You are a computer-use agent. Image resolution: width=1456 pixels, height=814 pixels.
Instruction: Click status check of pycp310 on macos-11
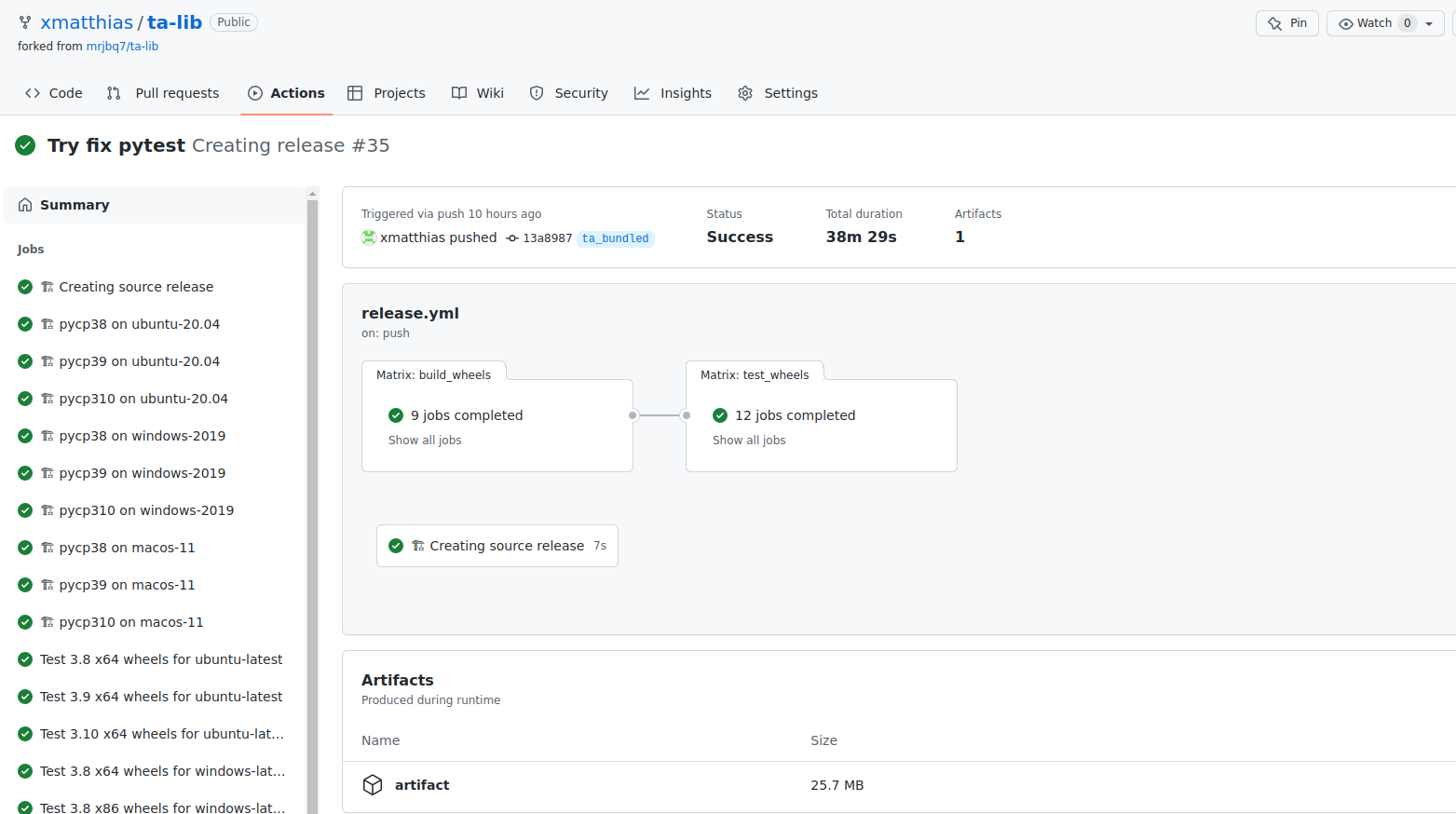(x=25, y=622)
